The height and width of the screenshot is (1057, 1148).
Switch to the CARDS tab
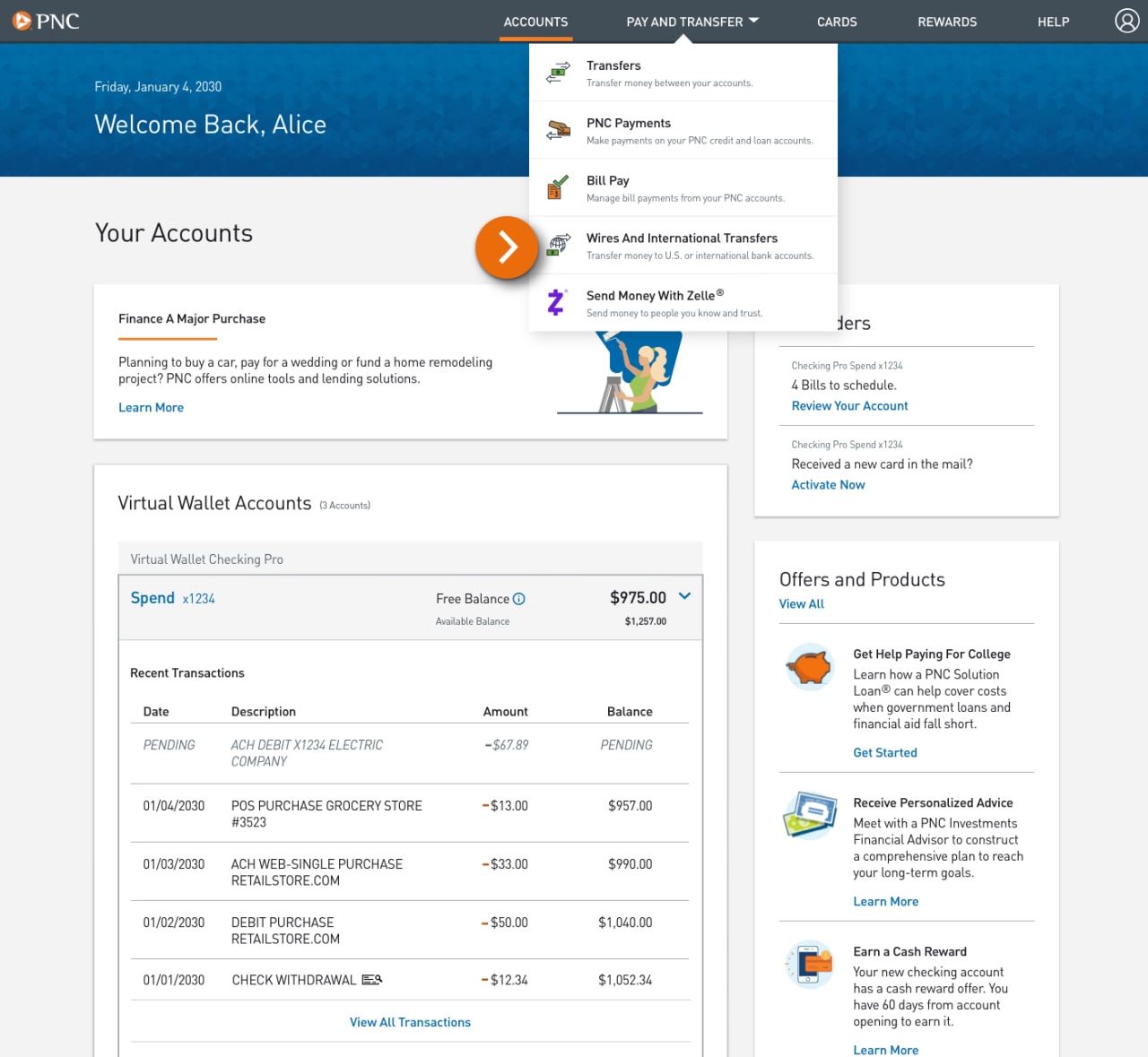click(x=837, y=22)
